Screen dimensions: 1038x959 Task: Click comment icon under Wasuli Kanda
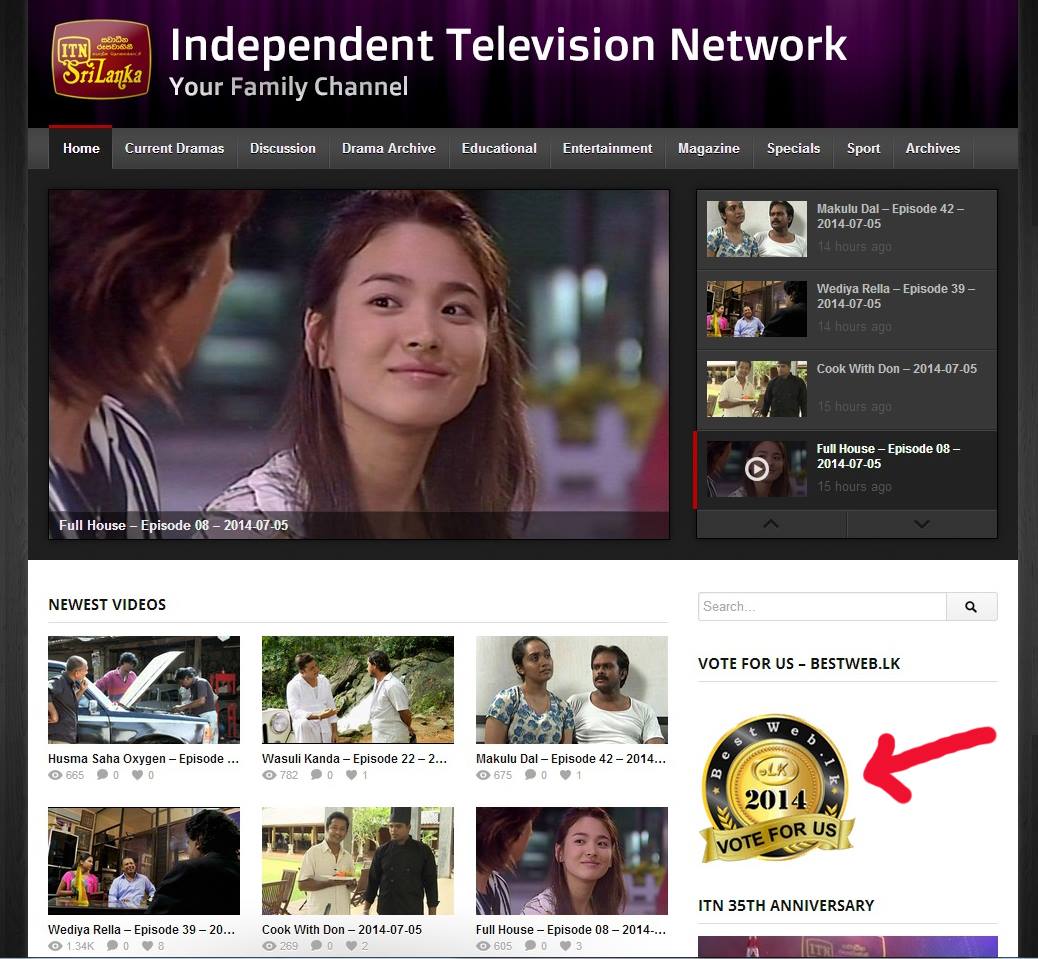point(316,775)
